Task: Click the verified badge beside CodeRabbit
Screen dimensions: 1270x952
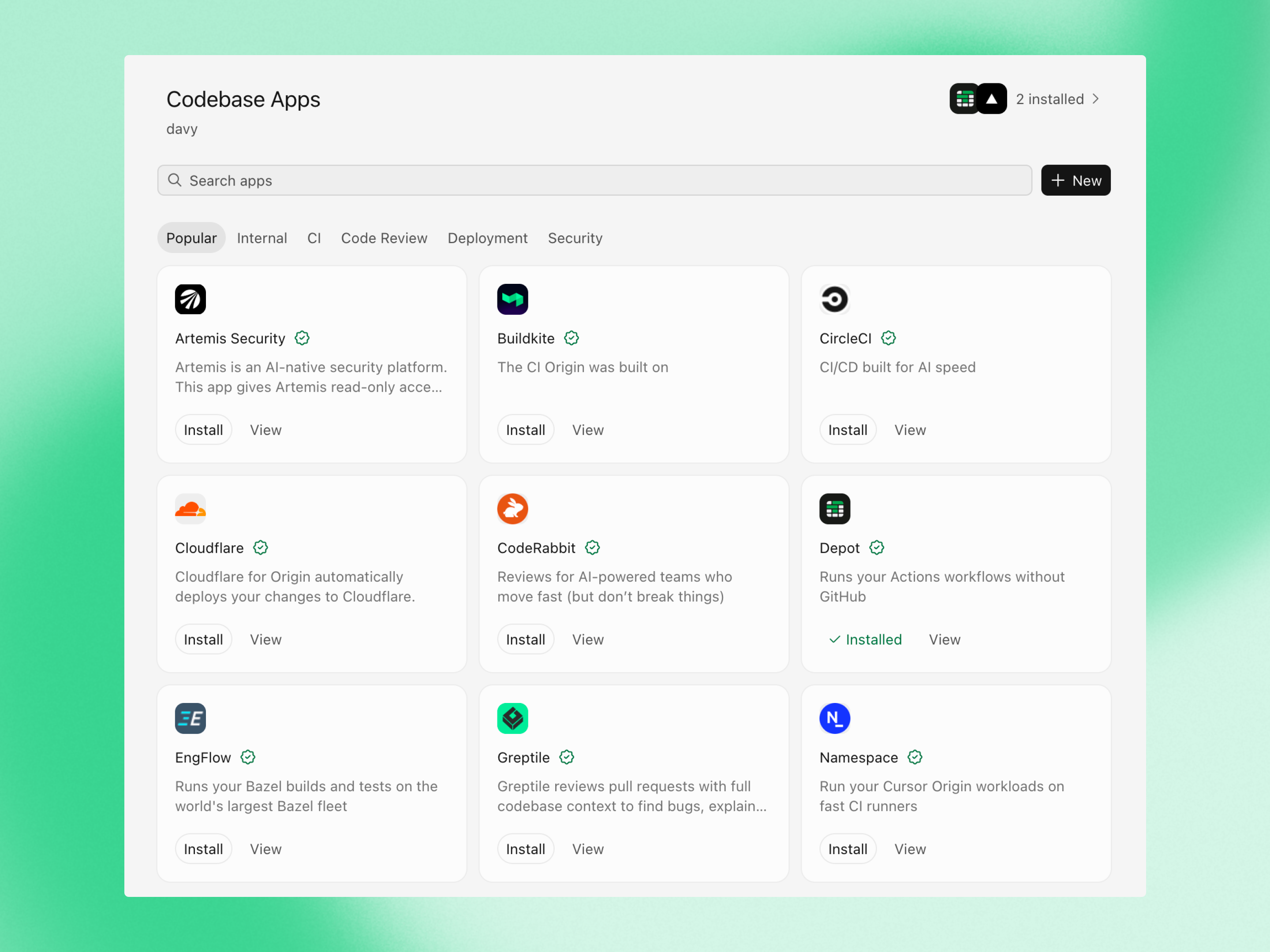Action: pos(593,547)
